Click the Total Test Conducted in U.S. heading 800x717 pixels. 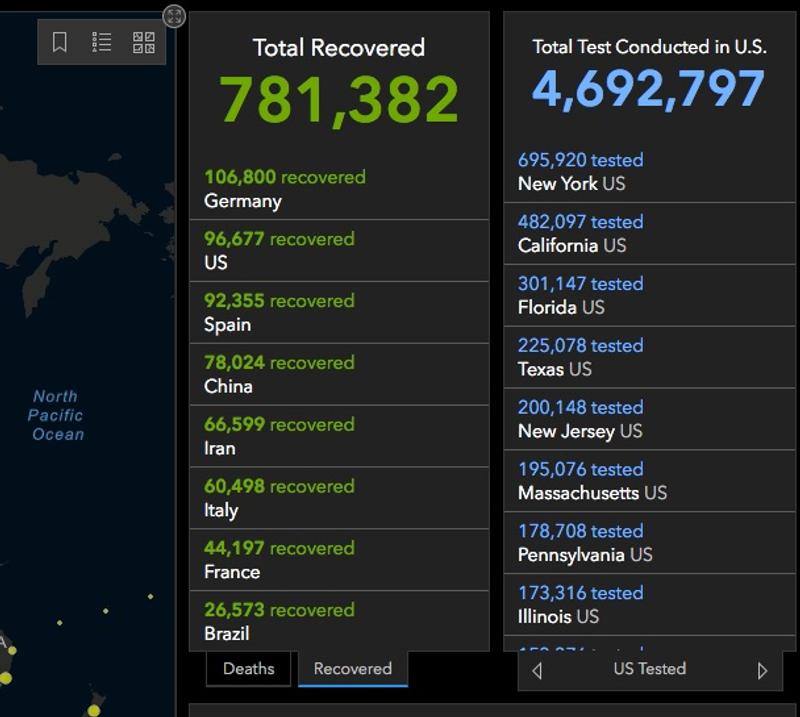[649, 46]
